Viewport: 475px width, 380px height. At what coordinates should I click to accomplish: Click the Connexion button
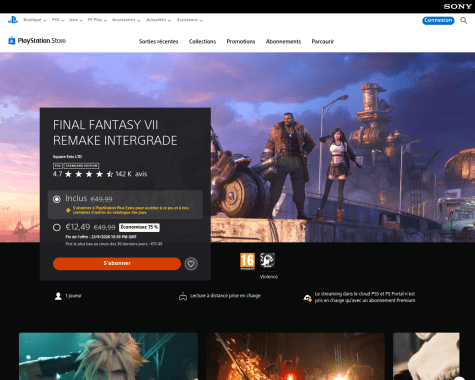point(438,20)
